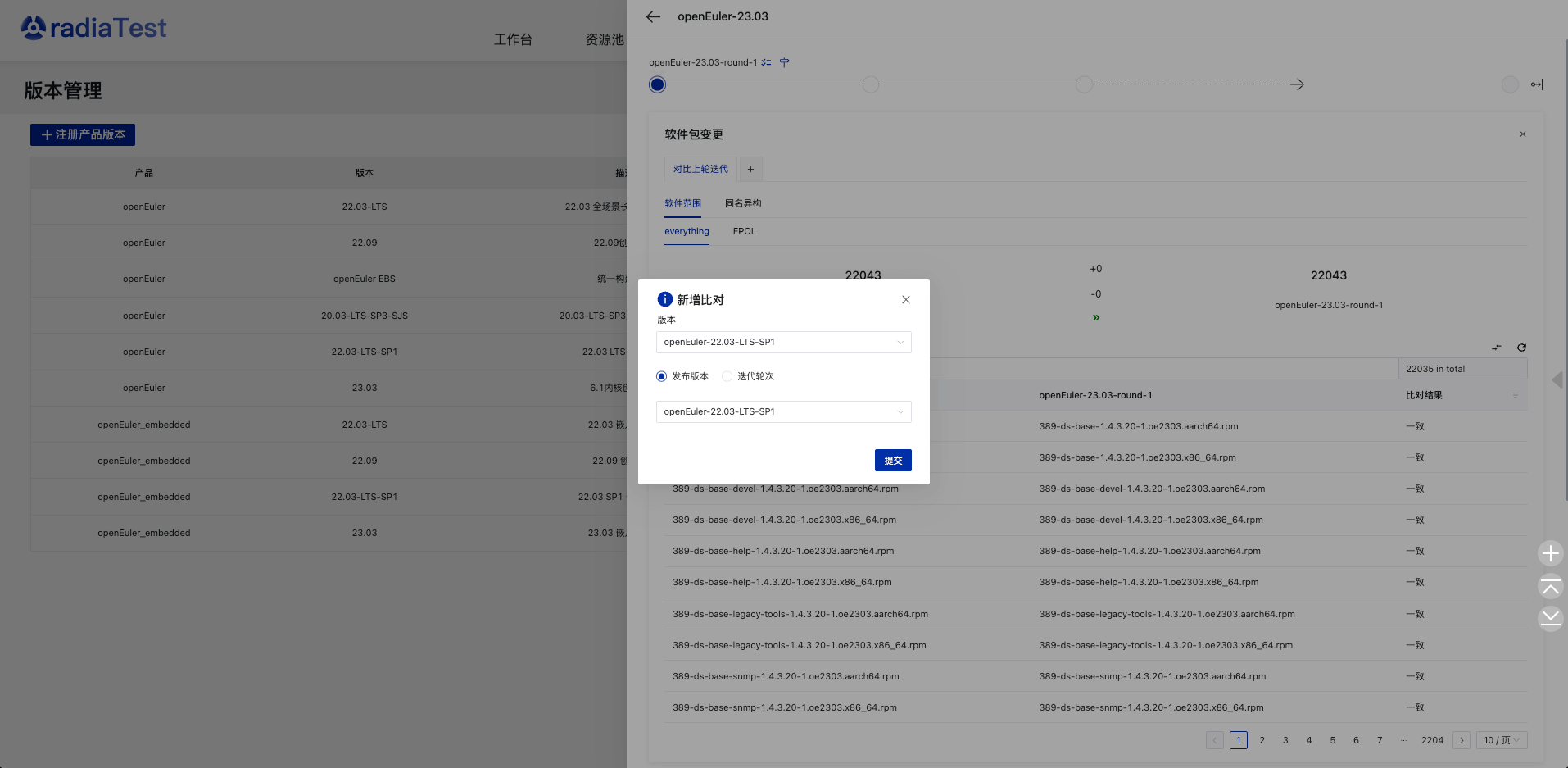Image resolution: width=1568 pixels, height=768 pixels.
Task: Click the scroll-to-bottom floating button
Action: point(1550,617)
